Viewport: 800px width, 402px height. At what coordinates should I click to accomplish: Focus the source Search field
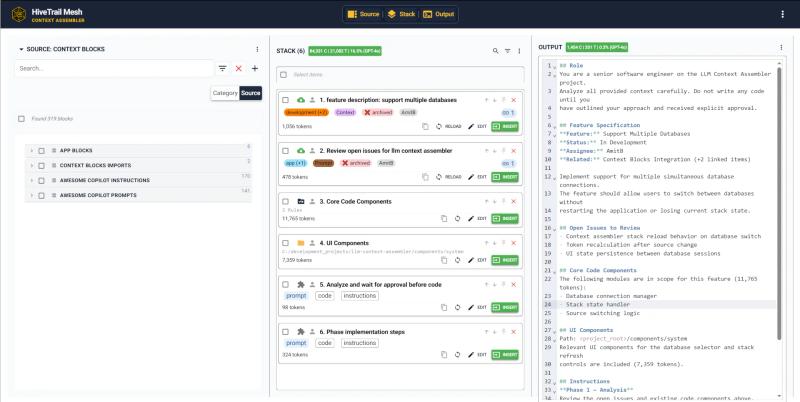click(x=114, y=68)
